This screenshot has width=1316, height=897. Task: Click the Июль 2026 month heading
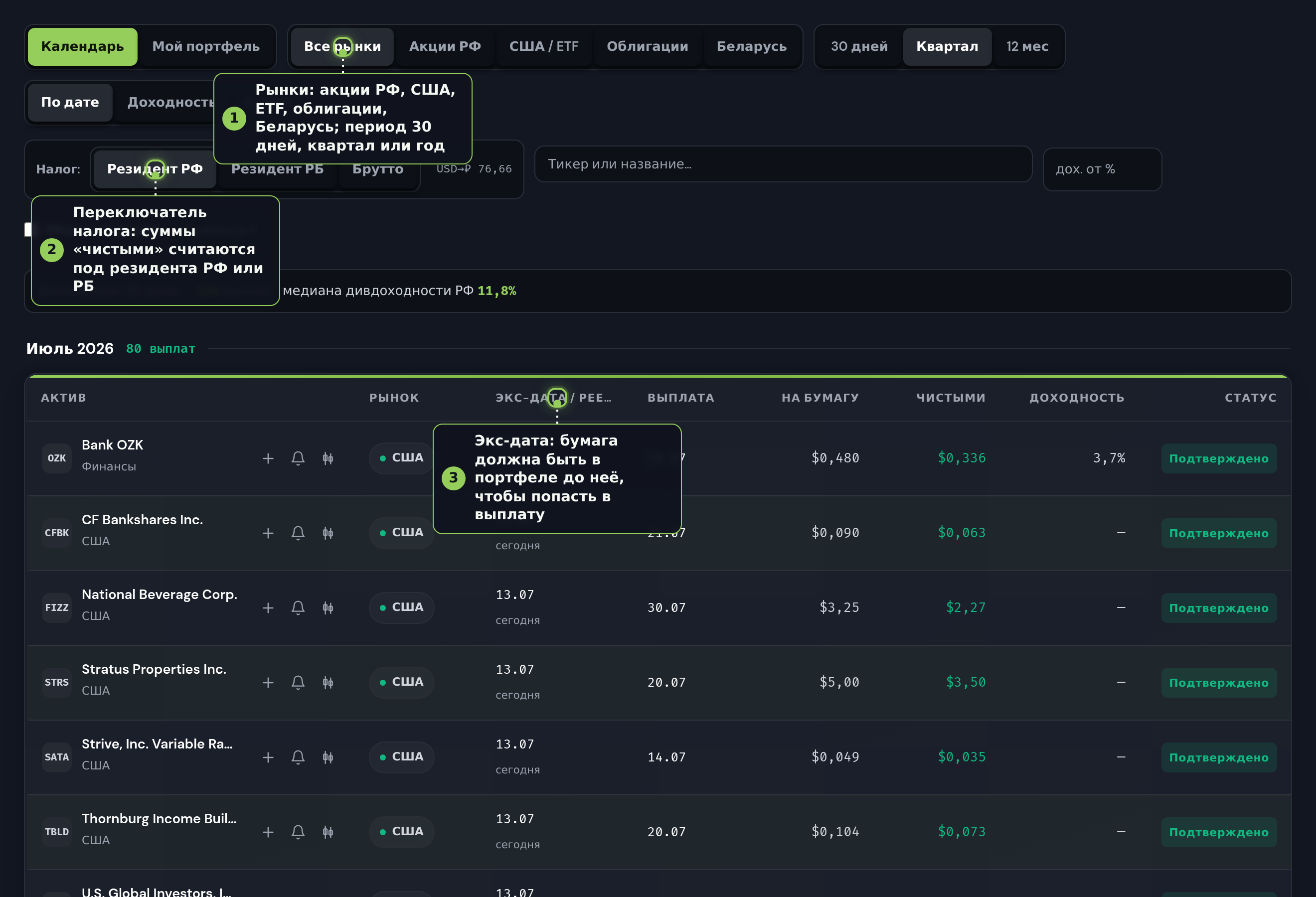(x=70, y=349)
